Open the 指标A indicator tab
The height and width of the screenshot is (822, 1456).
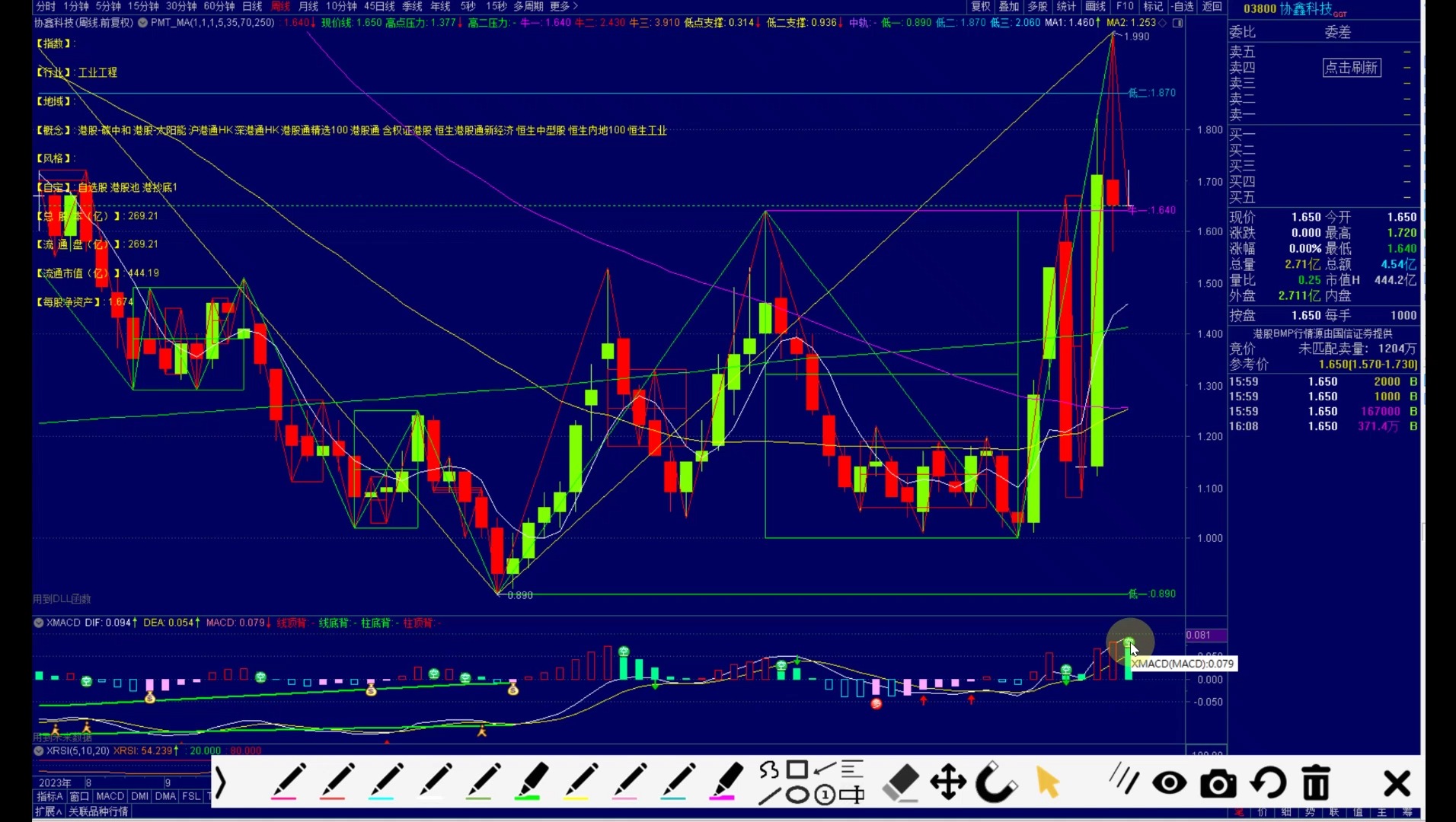pyautogui.click(x=49, y=796)
